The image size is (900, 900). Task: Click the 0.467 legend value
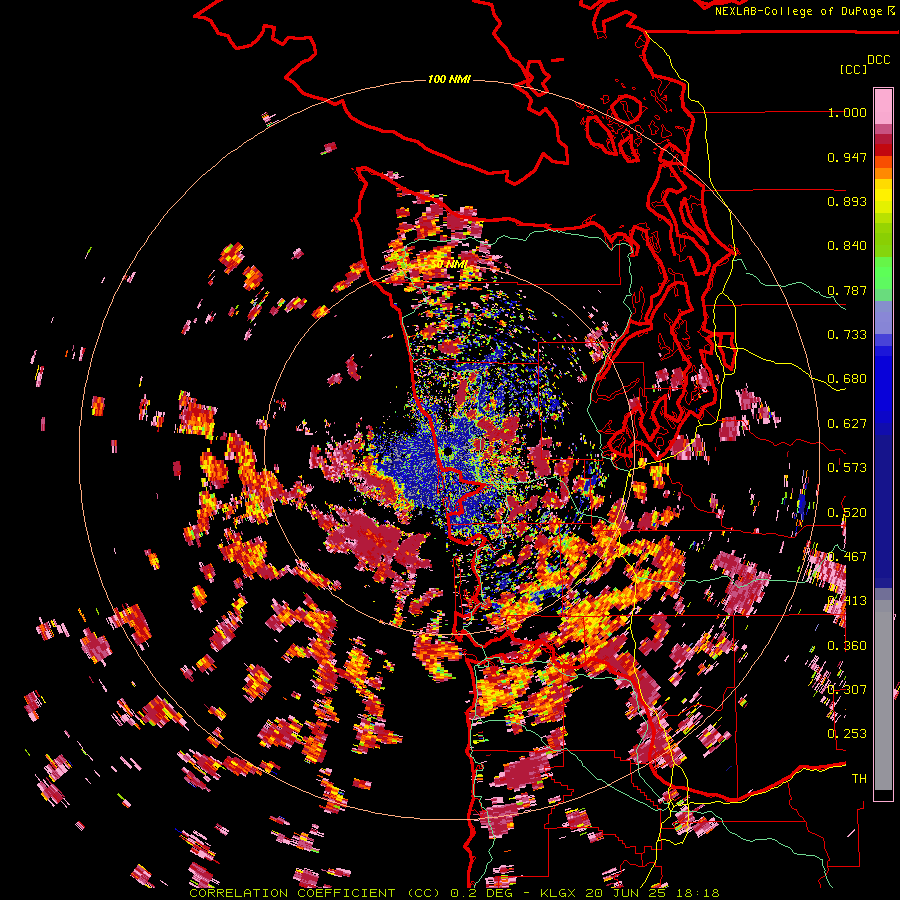coord(847,557)
